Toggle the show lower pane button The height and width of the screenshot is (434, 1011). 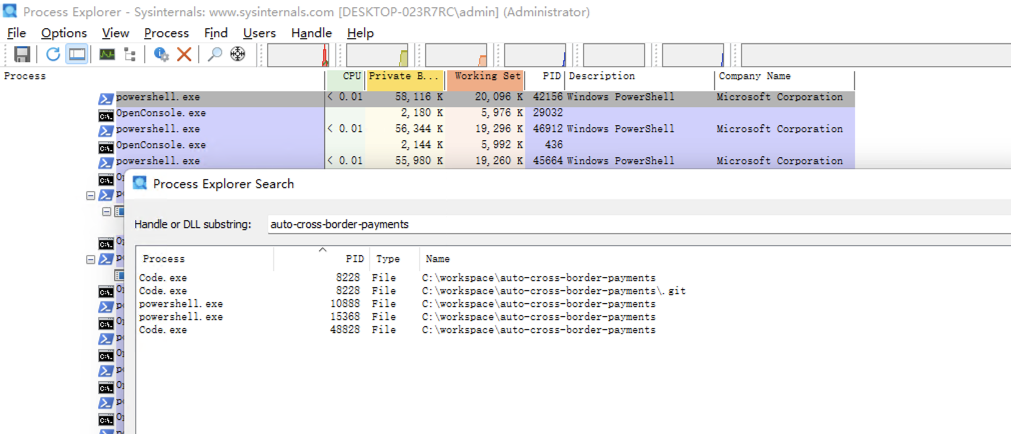tap(76, 54)
